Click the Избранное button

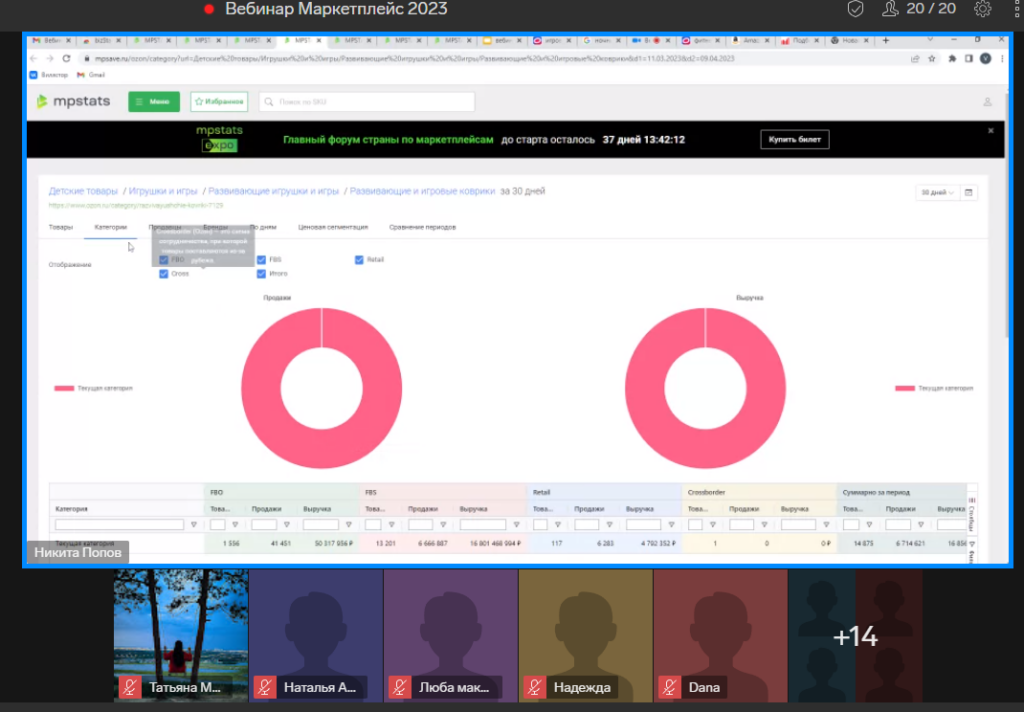pyautogui.click(x=219, y=102)
